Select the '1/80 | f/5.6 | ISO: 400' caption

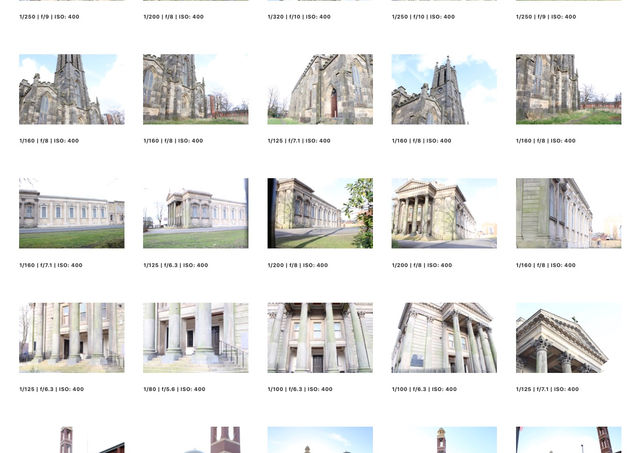[174, 389]
